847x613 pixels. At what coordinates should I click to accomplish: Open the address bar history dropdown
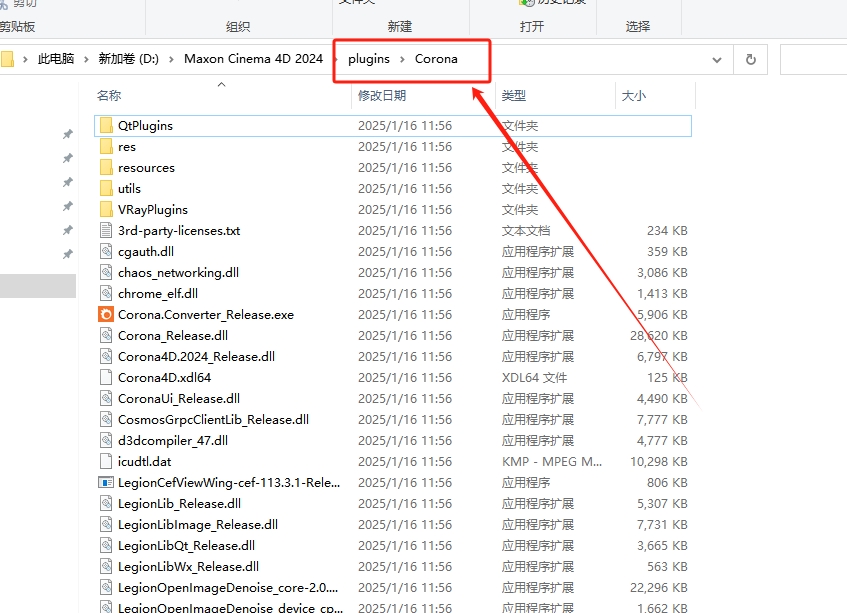coord(717,59)
